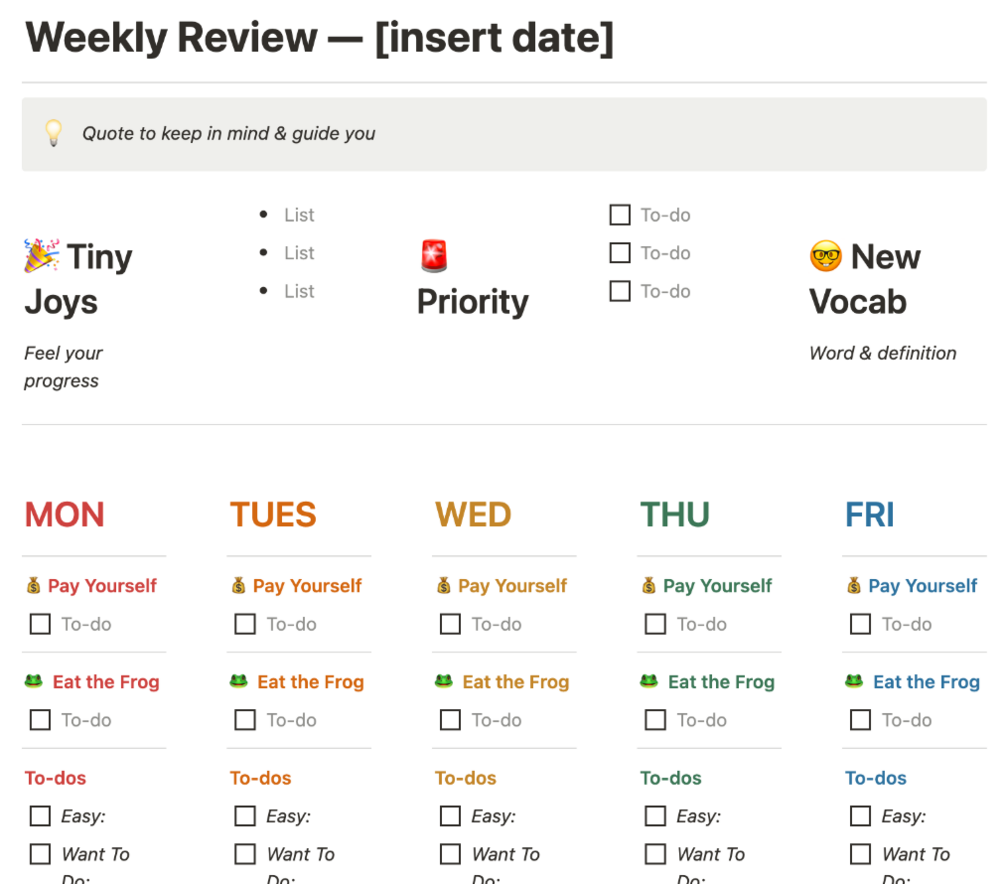Click the money bag icon under THU
Image resolution: width=1005 pixels, height=884 pixels.
[x=649, y=586]
